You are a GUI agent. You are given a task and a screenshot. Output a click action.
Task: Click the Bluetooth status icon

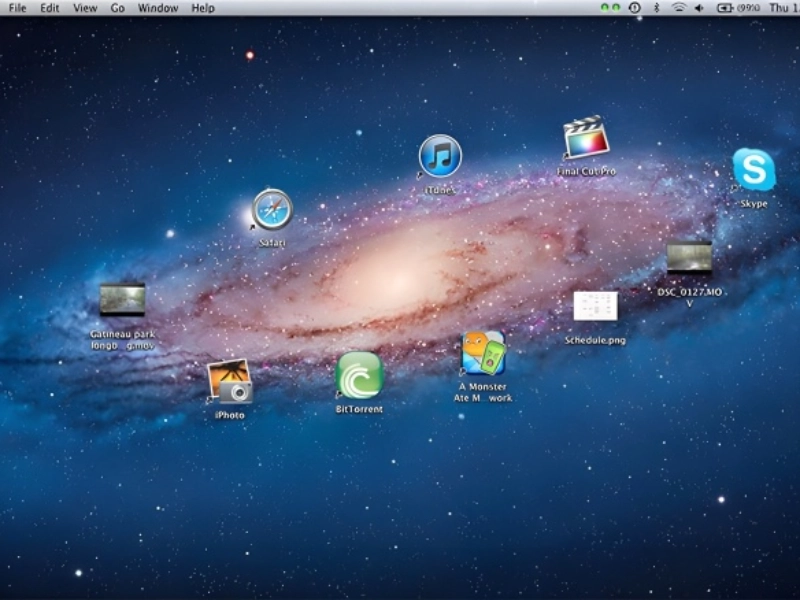pos(656,8)
